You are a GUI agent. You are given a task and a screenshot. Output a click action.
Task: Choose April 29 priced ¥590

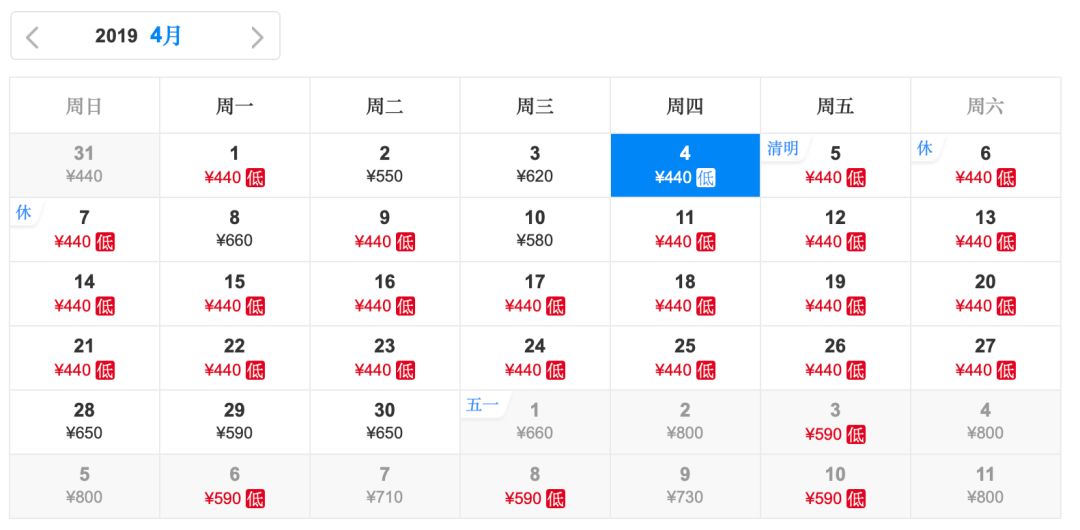tap(234, 421)
